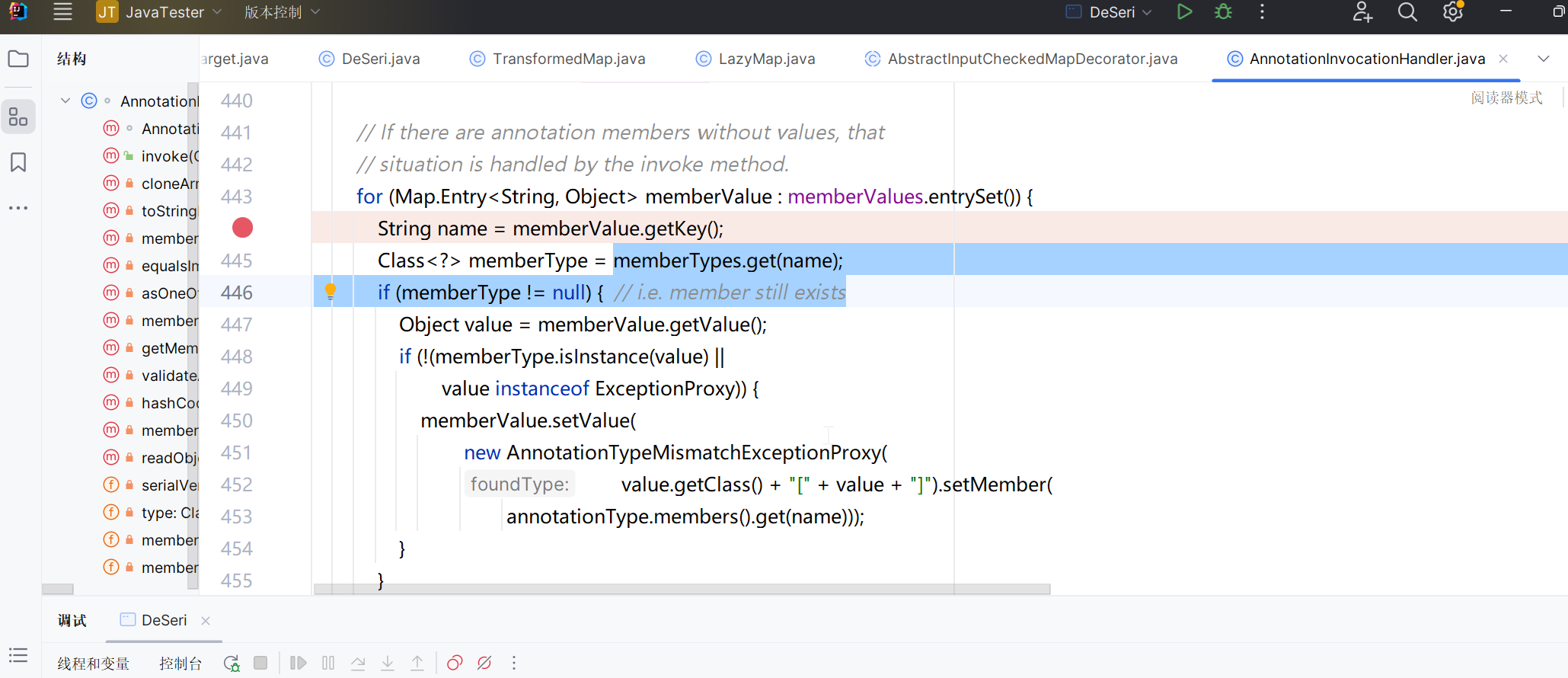Click the editor horizontal scrollbar
Image resolution: width=1568 pixels, height=678 pixels.
click(x=682, y=589)
